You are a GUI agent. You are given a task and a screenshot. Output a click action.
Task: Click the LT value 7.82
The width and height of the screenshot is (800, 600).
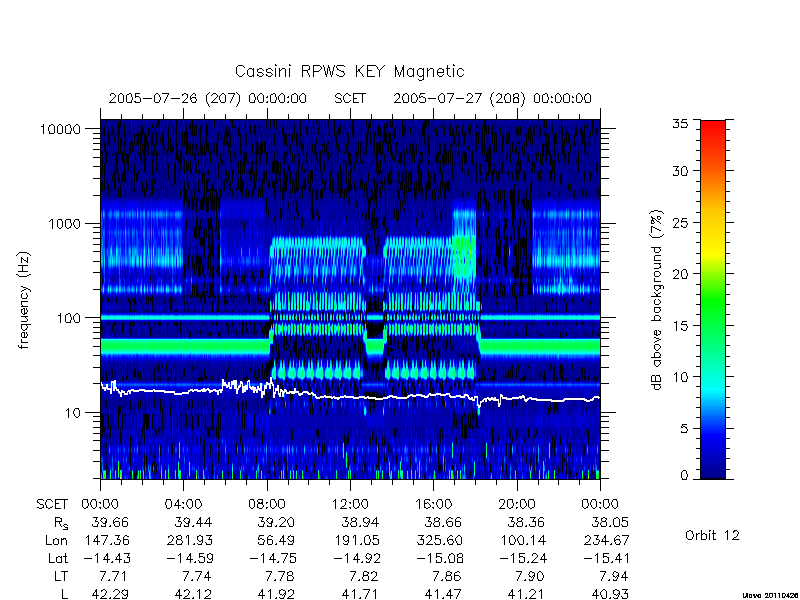365,577
